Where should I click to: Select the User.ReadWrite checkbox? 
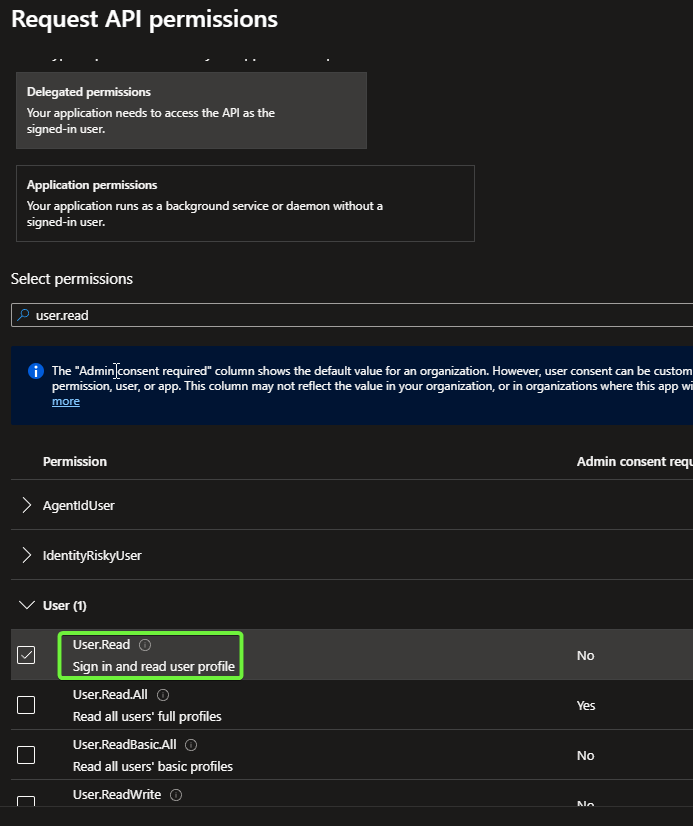pos(26,803)
